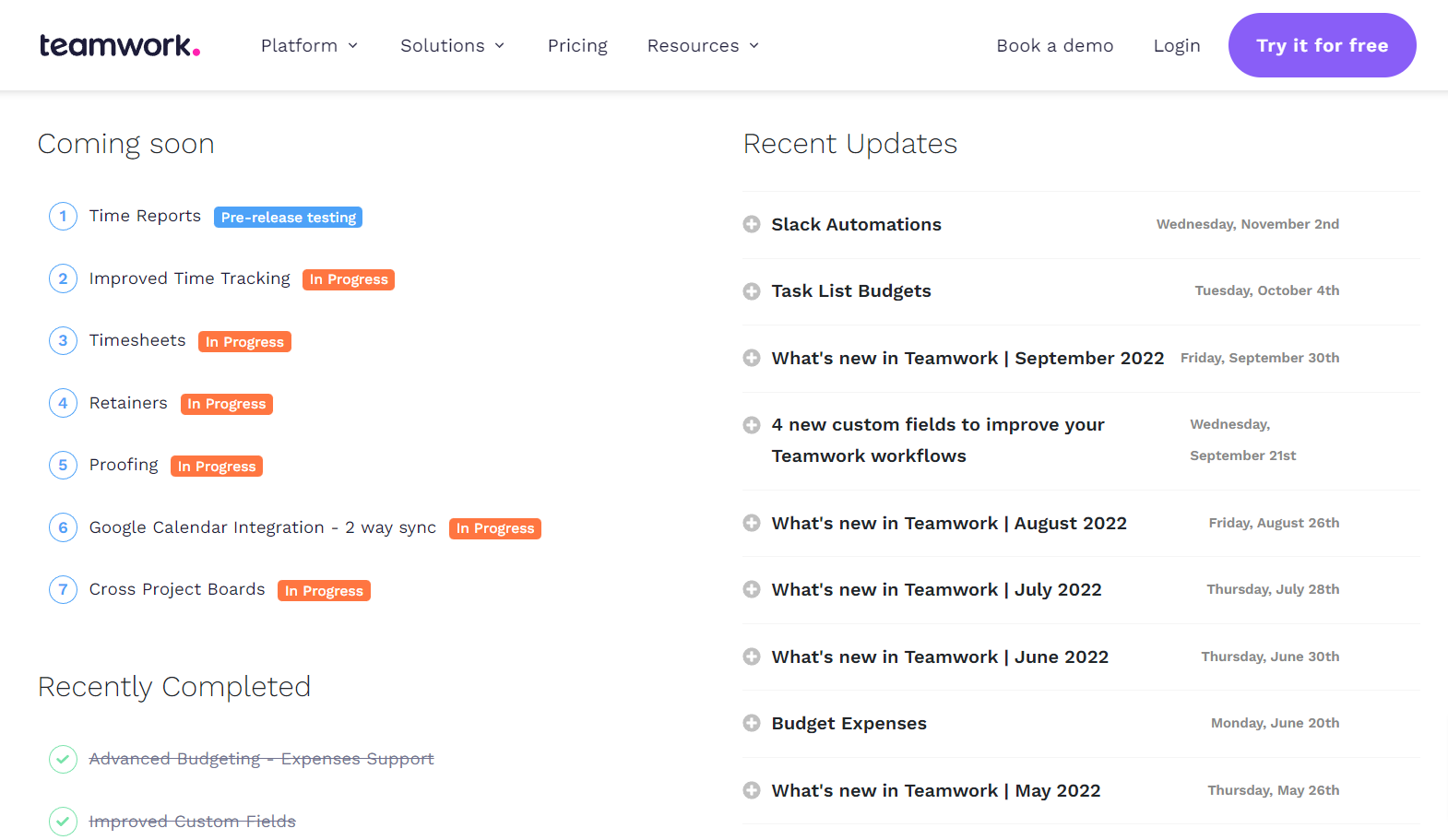
Task: Open 4 new custom fields update title
Action: [x=938, y=440]
